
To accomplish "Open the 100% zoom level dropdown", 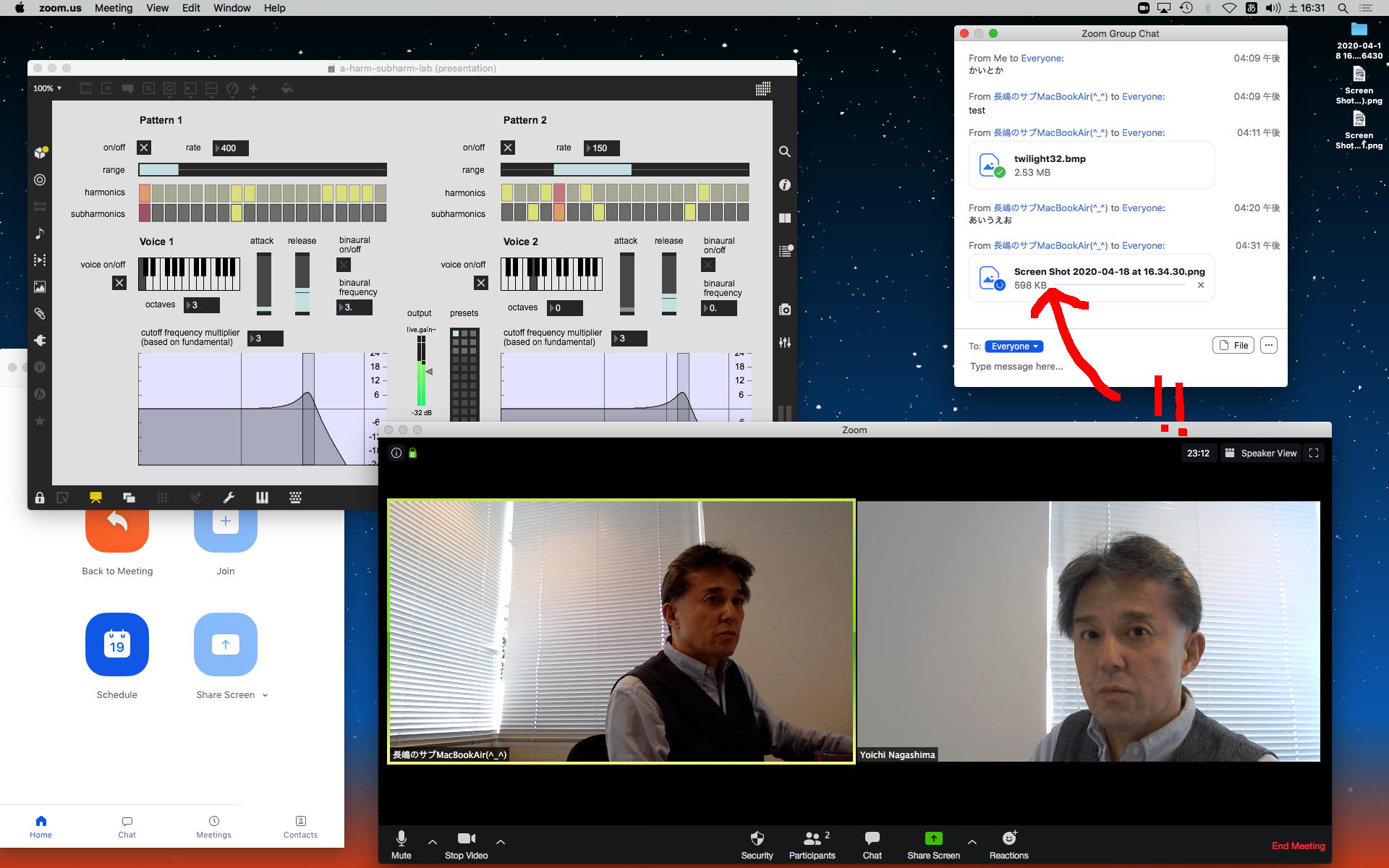I will [x=48, y=88].
